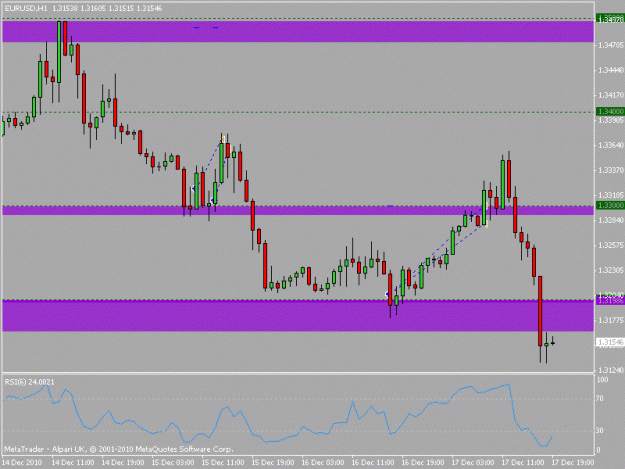625x469 pixels.
Task: Click the 17 Dec 19:00 time label
Action: pyautogui.click(x=573, y=462)
